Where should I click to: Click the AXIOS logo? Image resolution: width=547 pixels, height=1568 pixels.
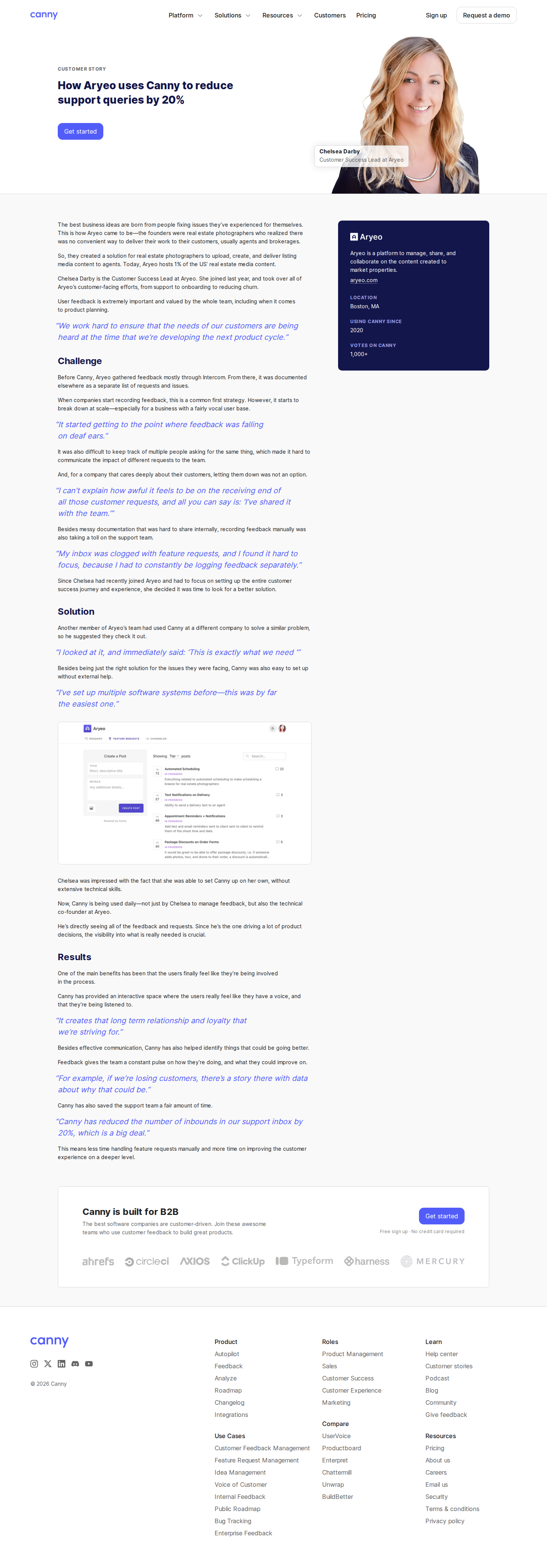tap(195, 1261)
